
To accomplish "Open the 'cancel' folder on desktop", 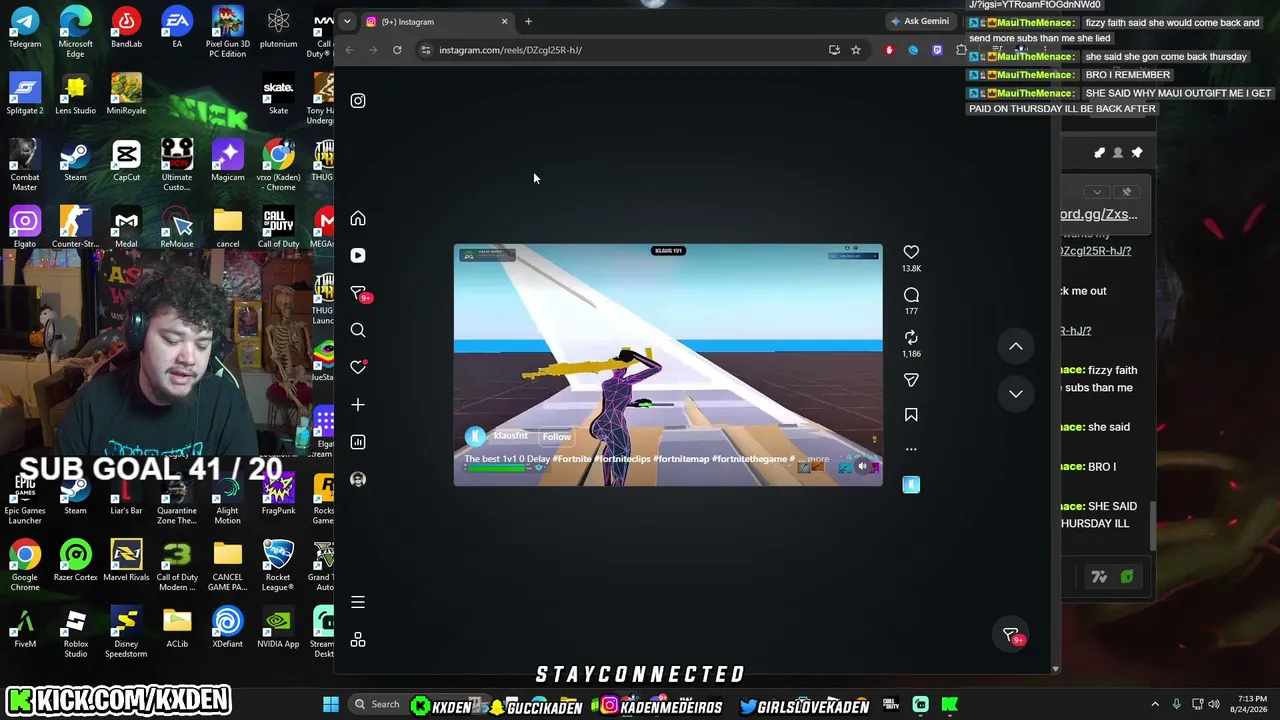I will click(228, 227).
